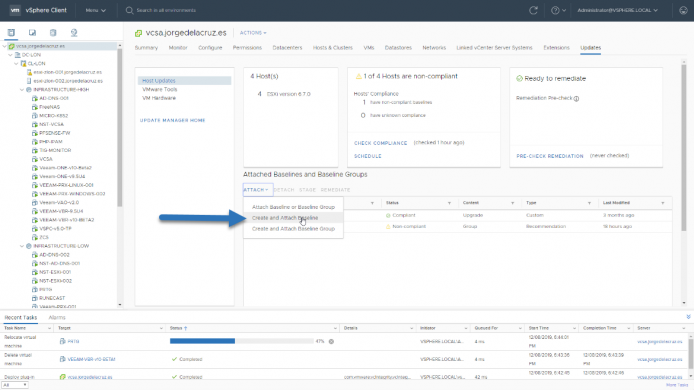Select VM Hardware in side list
This screenshot has height=390, width=694.
click(159, 98)
